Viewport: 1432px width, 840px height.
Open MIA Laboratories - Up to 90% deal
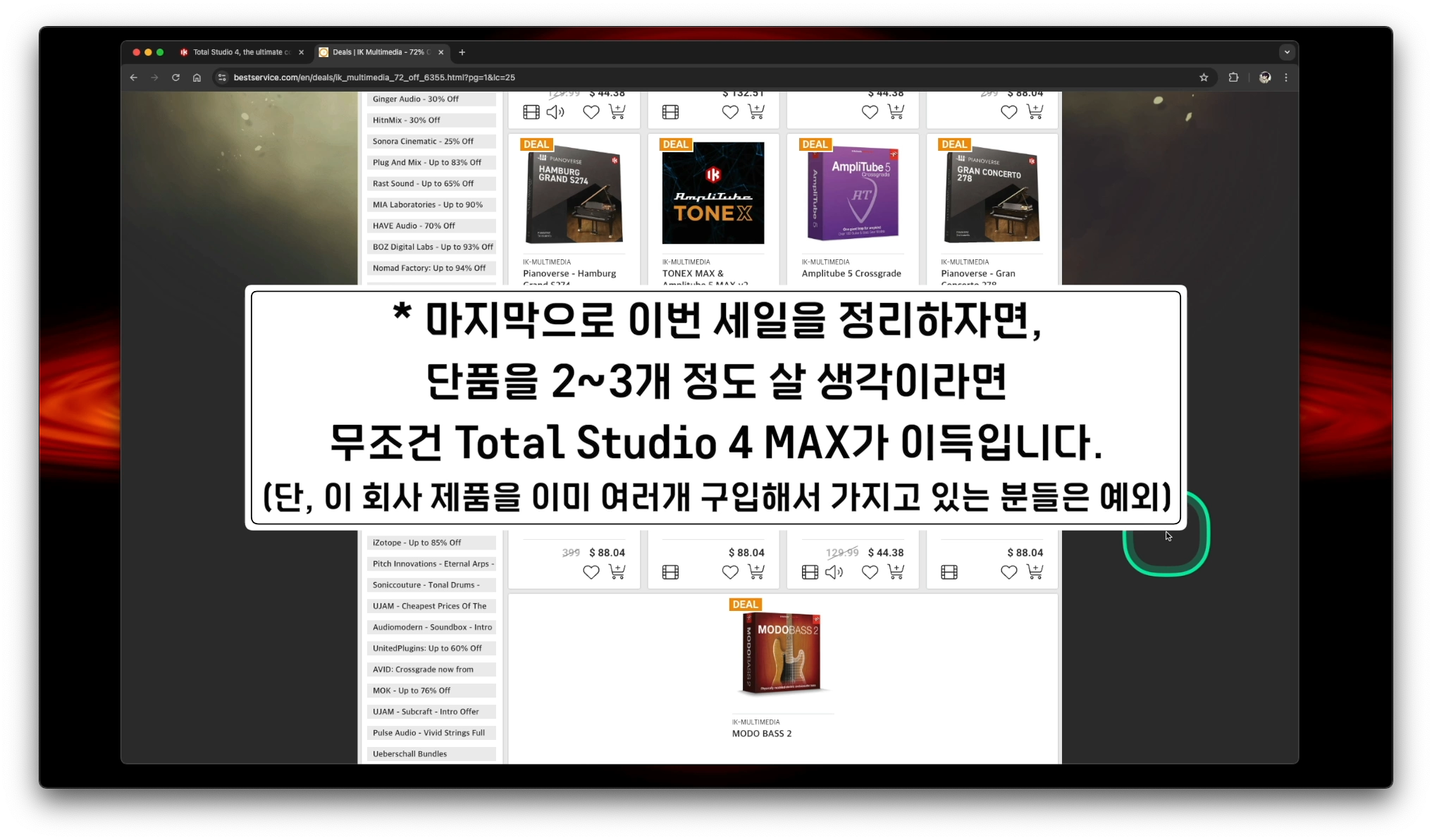[431, 205]
